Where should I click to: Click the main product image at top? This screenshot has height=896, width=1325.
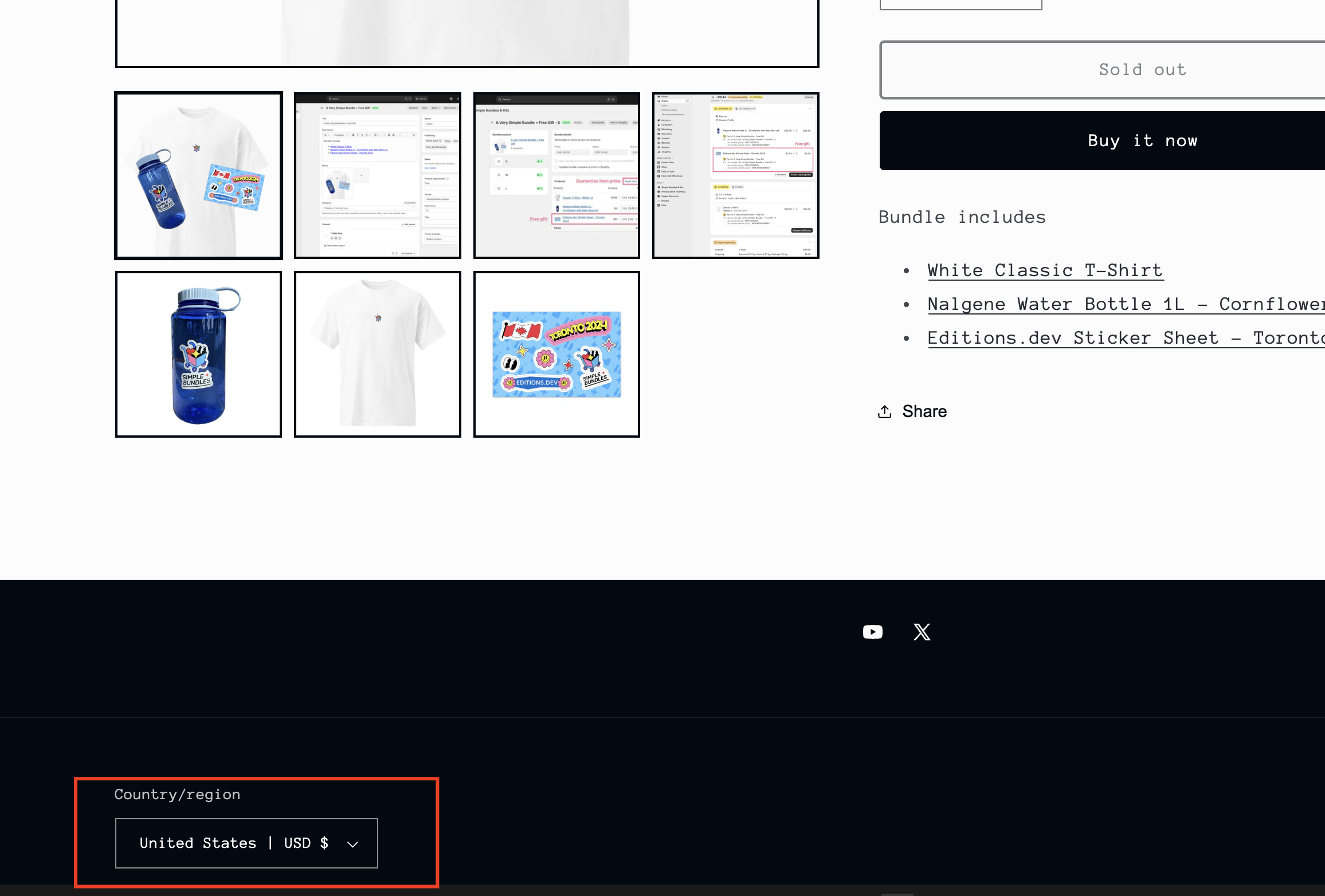click(x=467, y=32)
